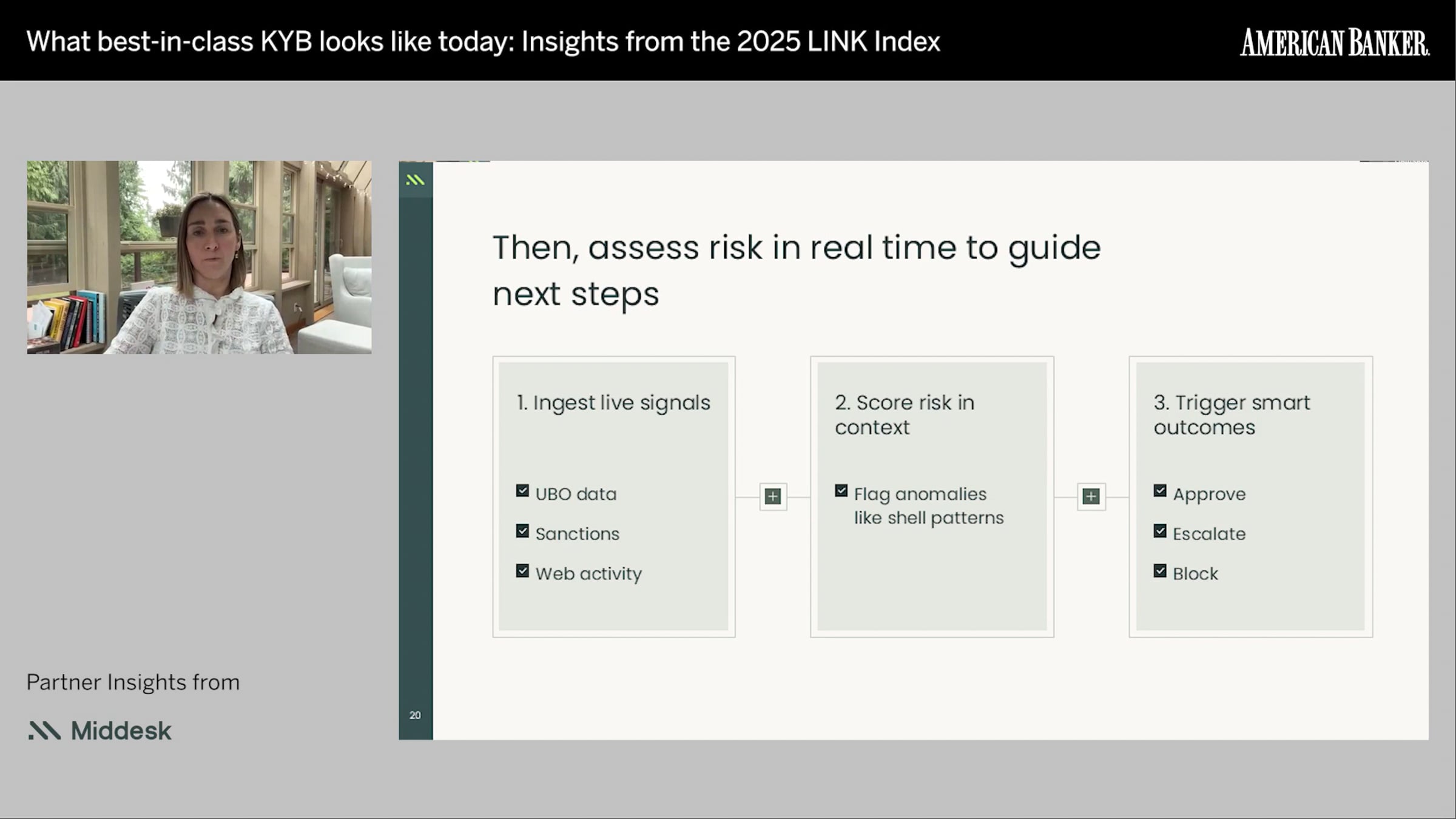Toggle the Block checkbox
This screenshot has width=1456, height=819.
pos(1160,571)
